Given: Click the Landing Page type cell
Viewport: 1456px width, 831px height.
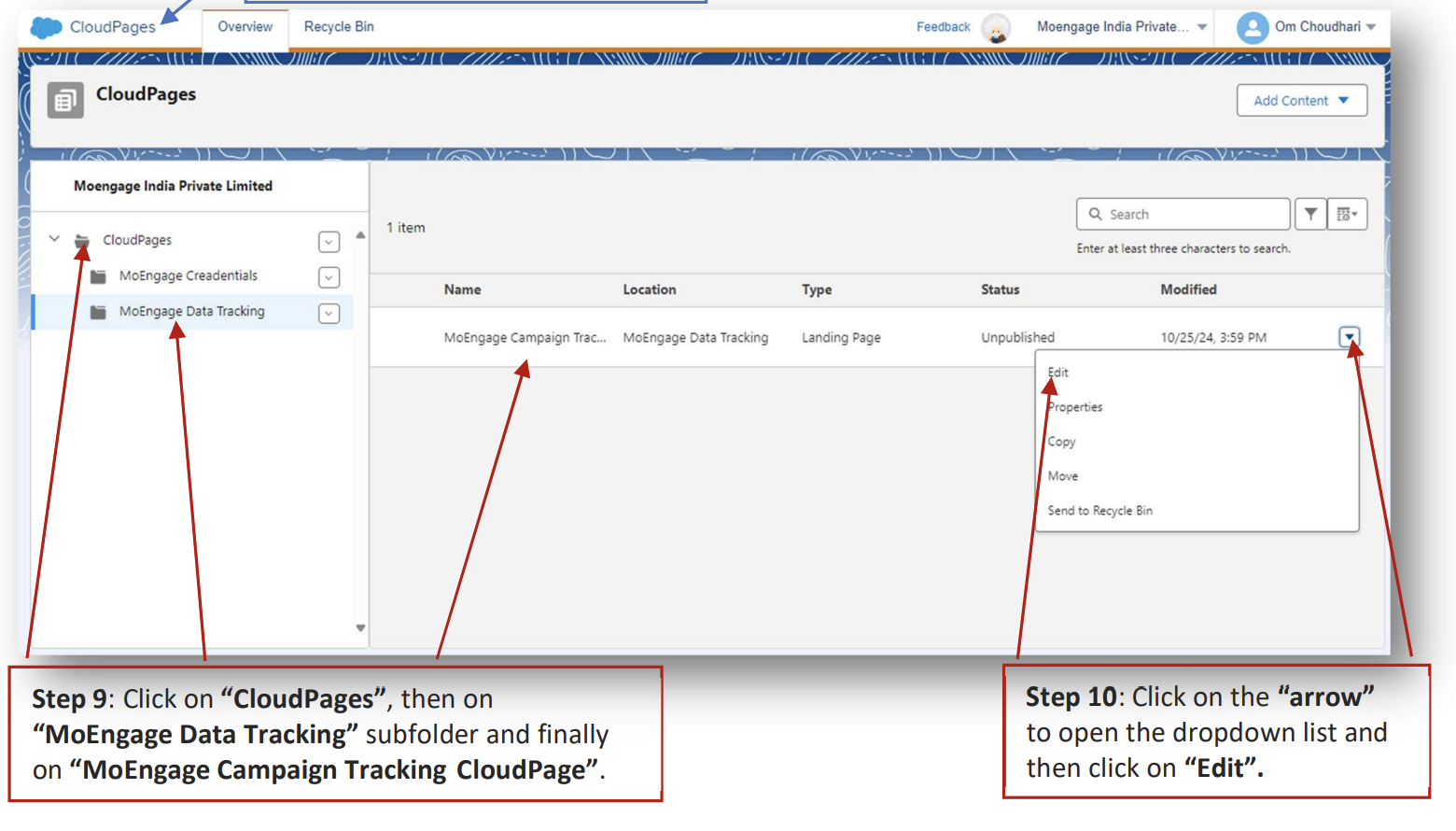Looking at the screenshot, I should coord(841,337).
